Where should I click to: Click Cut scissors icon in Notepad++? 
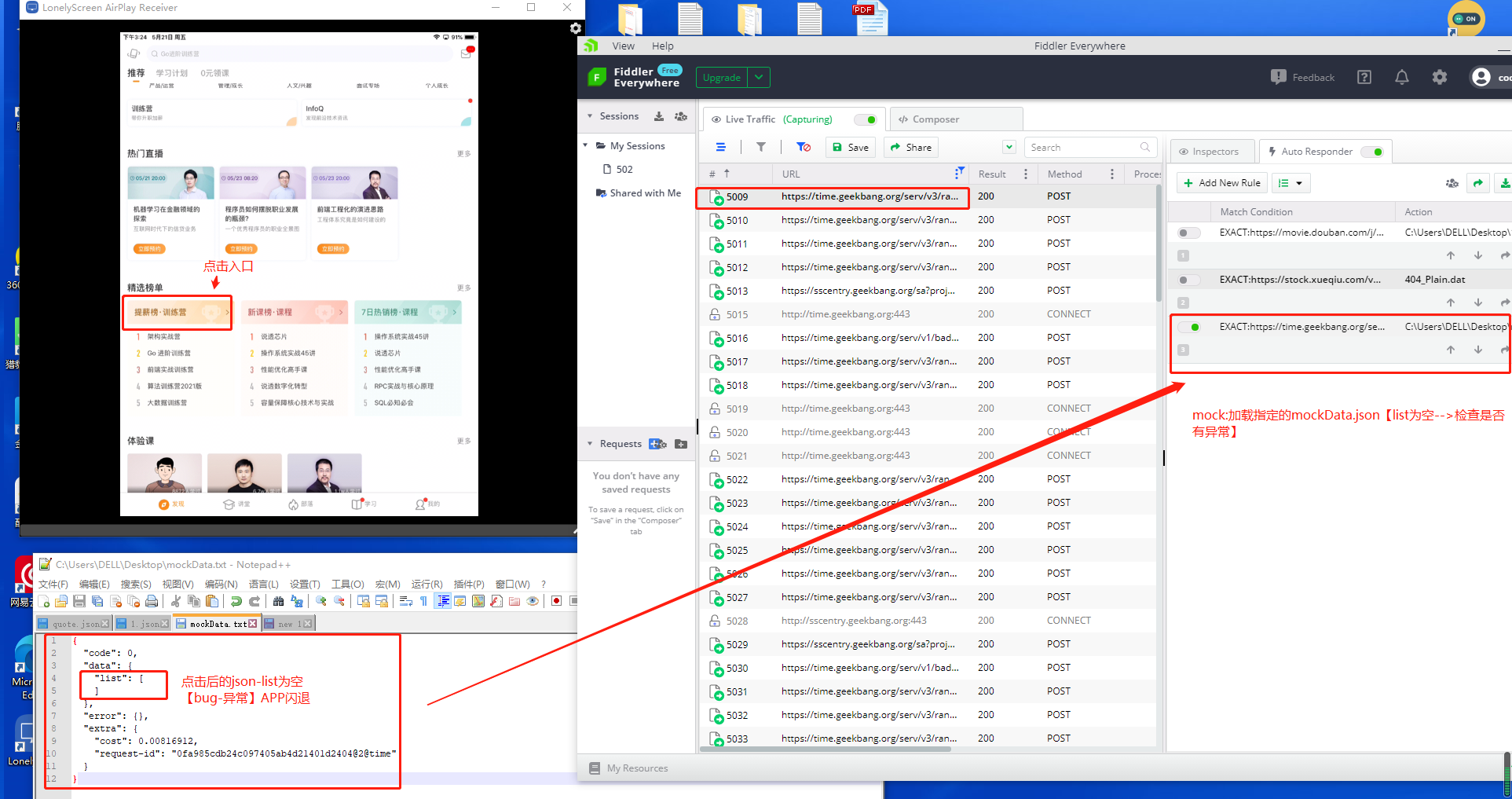(176, 601)
